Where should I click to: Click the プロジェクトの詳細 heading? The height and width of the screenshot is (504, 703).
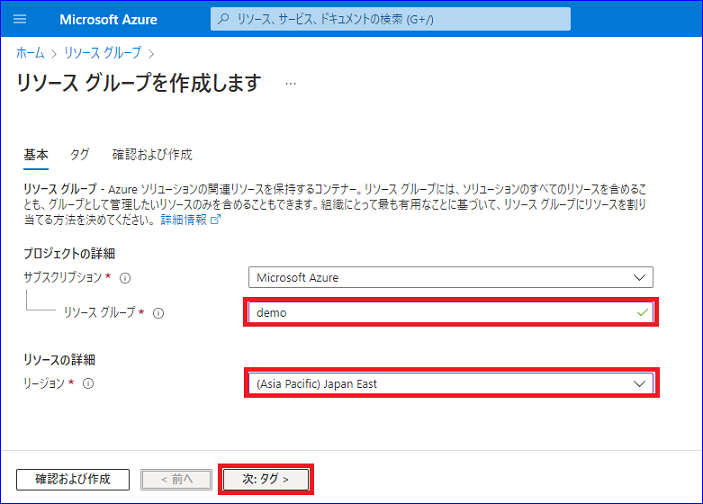[69, 254]
